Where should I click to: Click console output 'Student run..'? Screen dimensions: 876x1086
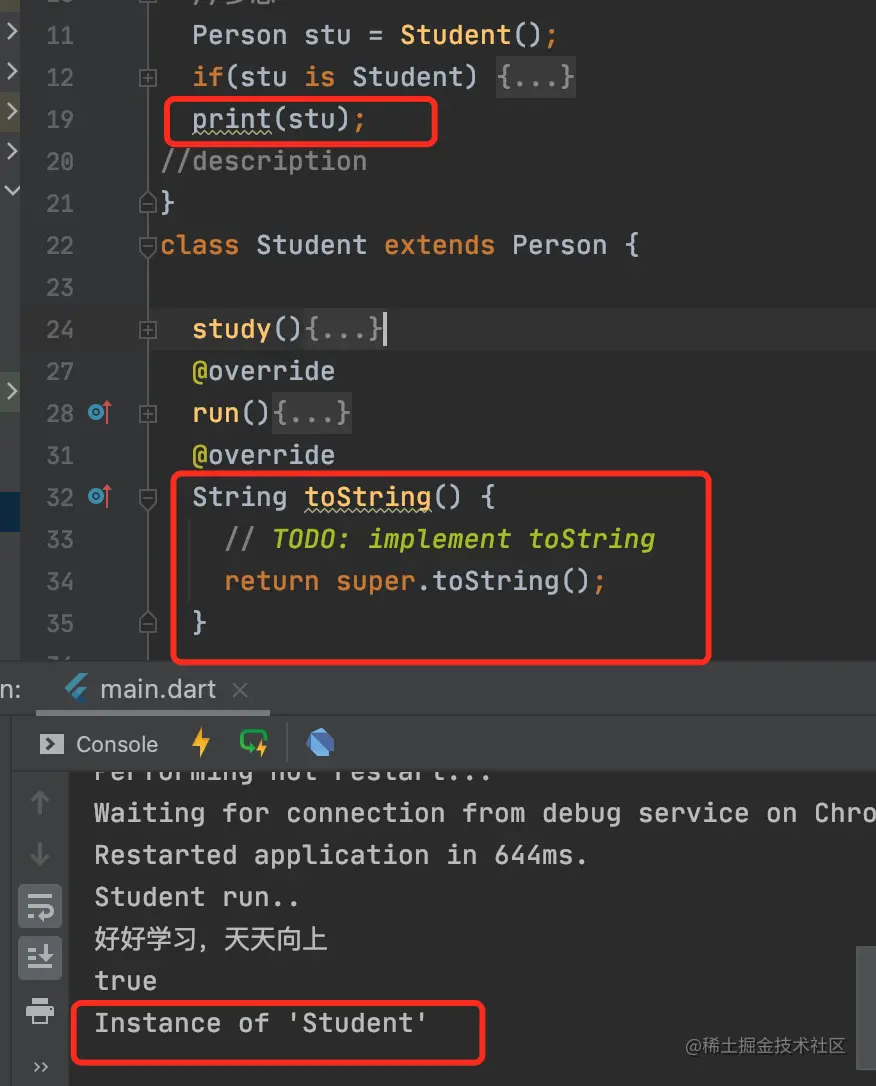point(196,898)
